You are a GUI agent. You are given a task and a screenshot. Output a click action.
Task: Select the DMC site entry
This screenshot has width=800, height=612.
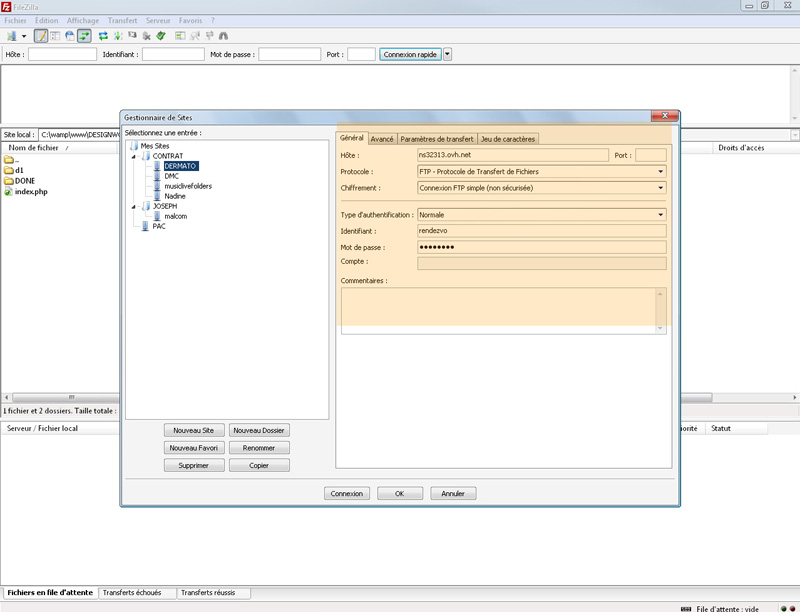(171, 176)
